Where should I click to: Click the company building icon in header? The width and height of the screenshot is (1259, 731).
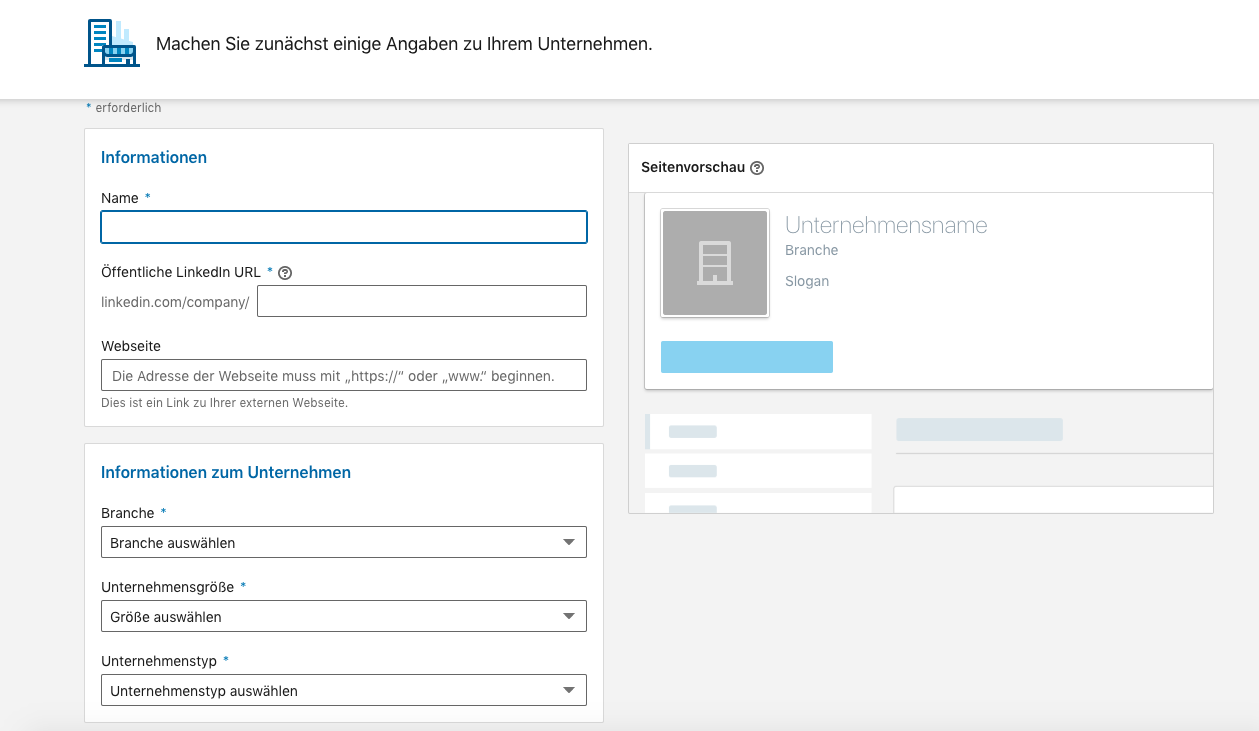click(112, 43)
